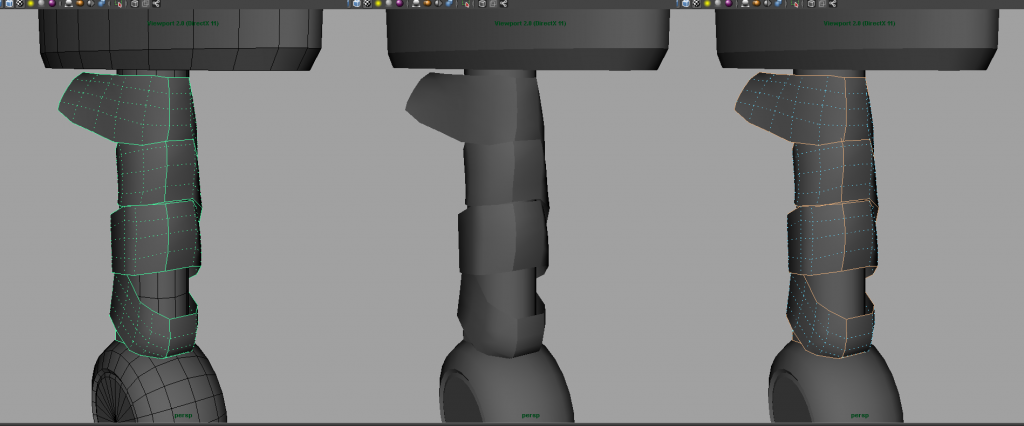1024x426 pixels.
Task: Toggle X-Ray joints icon in left panel
Action: click(x=156, y=3)
